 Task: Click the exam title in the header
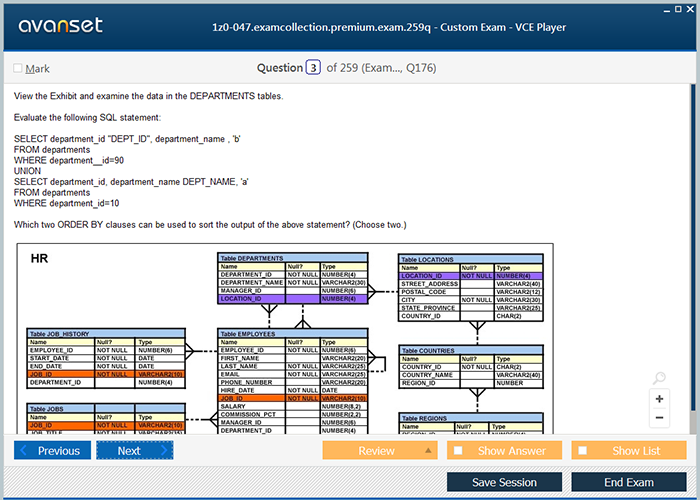tap(389, 27)
